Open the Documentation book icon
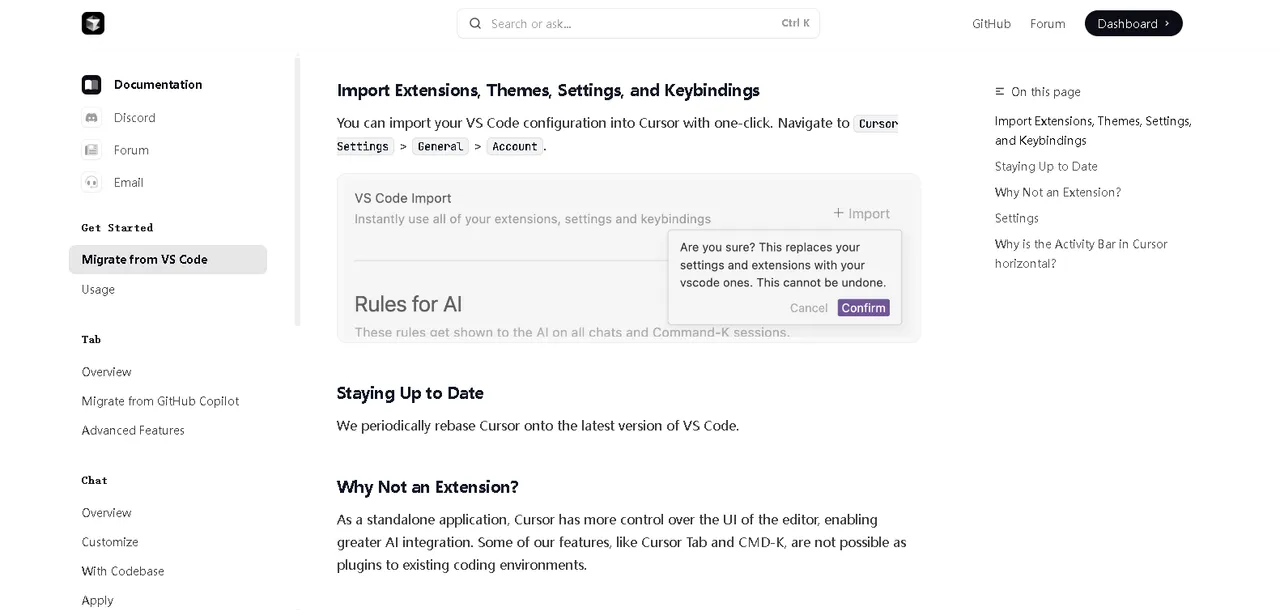 click(91, 85)
